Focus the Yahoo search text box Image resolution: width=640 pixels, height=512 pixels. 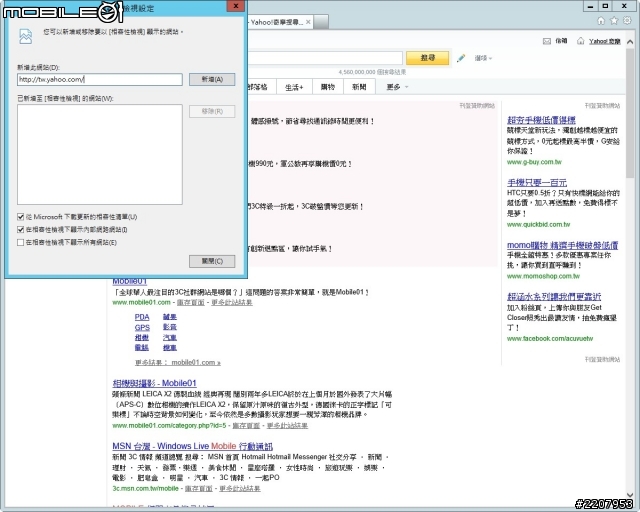pos(325,58)
